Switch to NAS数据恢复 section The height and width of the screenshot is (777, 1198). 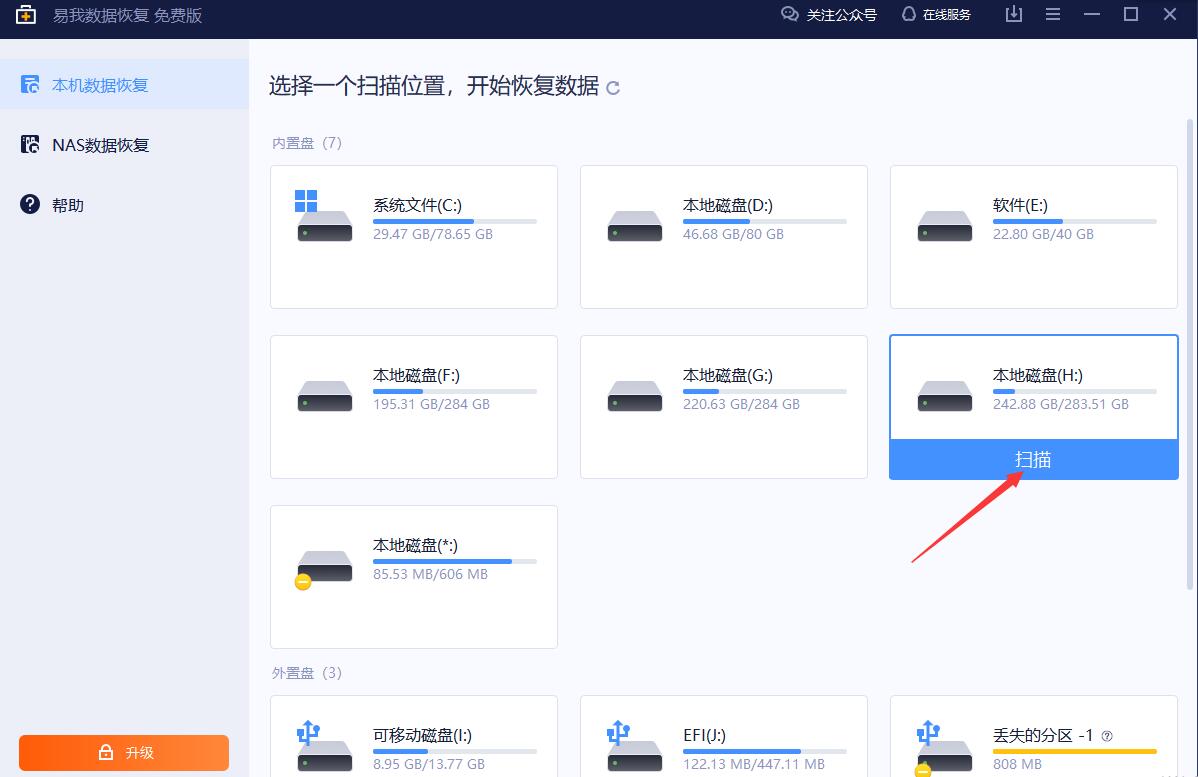pyautogui.click(x=100, y=144)
